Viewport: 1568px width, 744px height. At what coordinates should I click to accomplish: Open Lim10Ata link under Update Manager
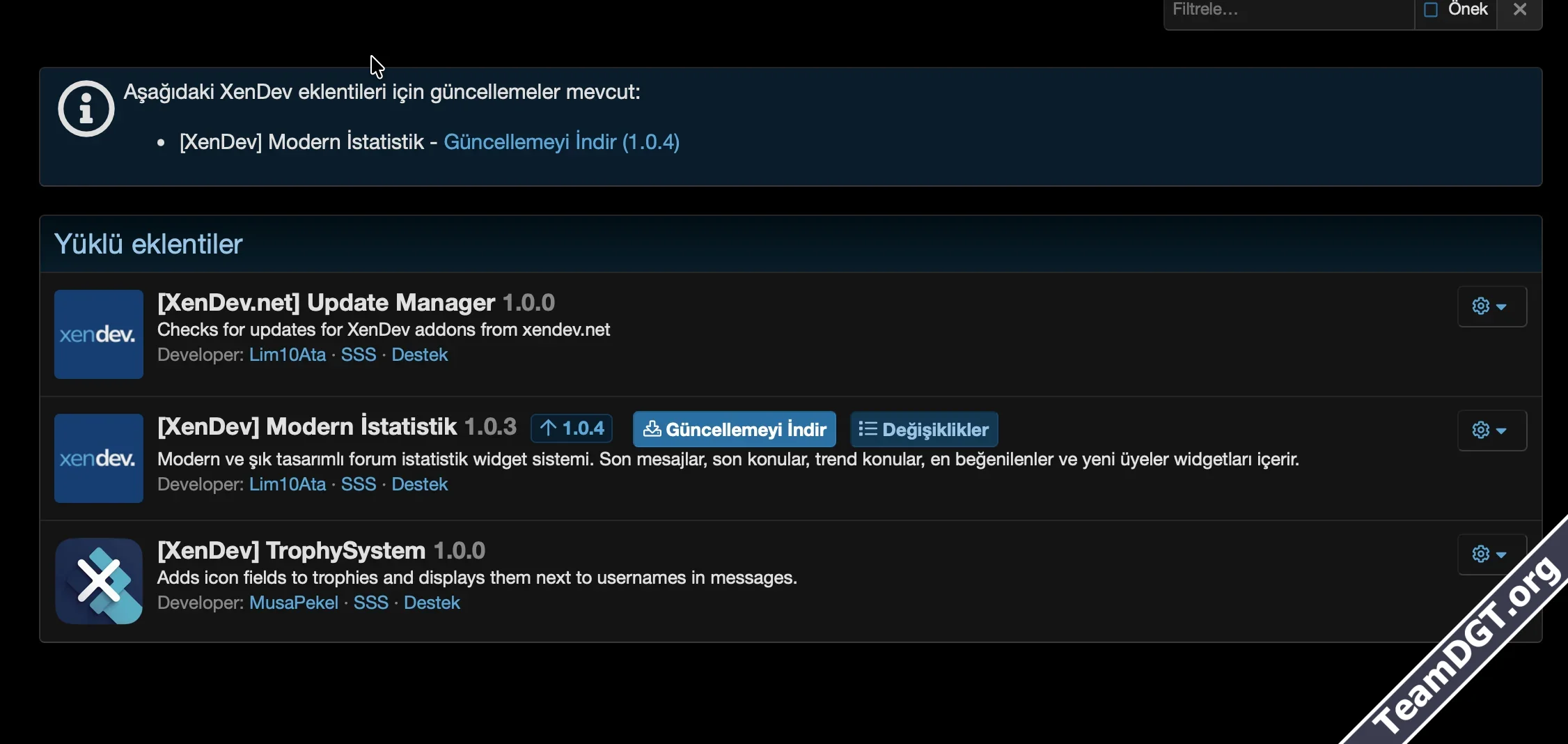(x=287, y=355)
